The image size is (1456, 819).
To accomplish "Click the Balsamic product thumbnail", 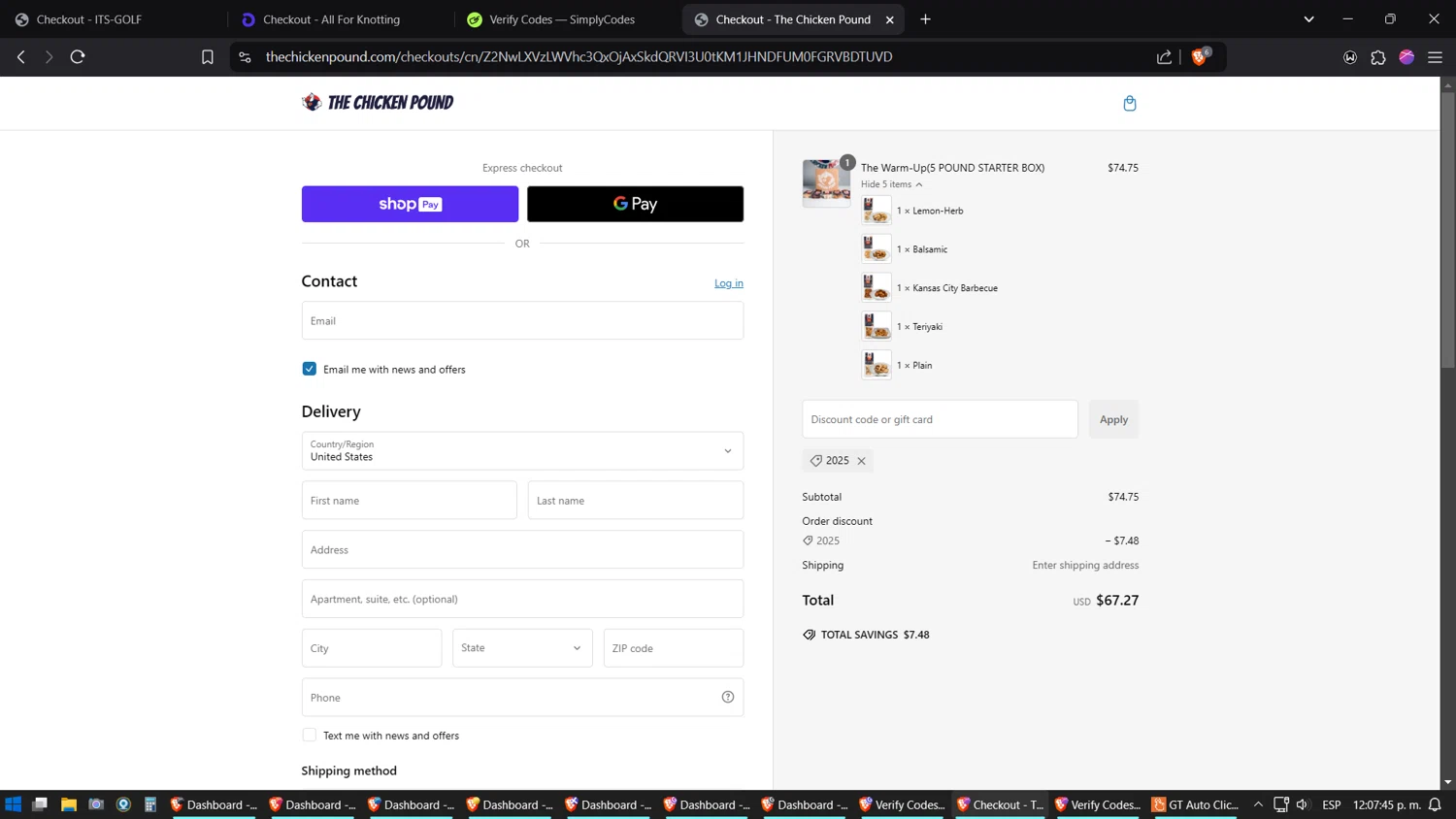I will click(x=876, y=249).
